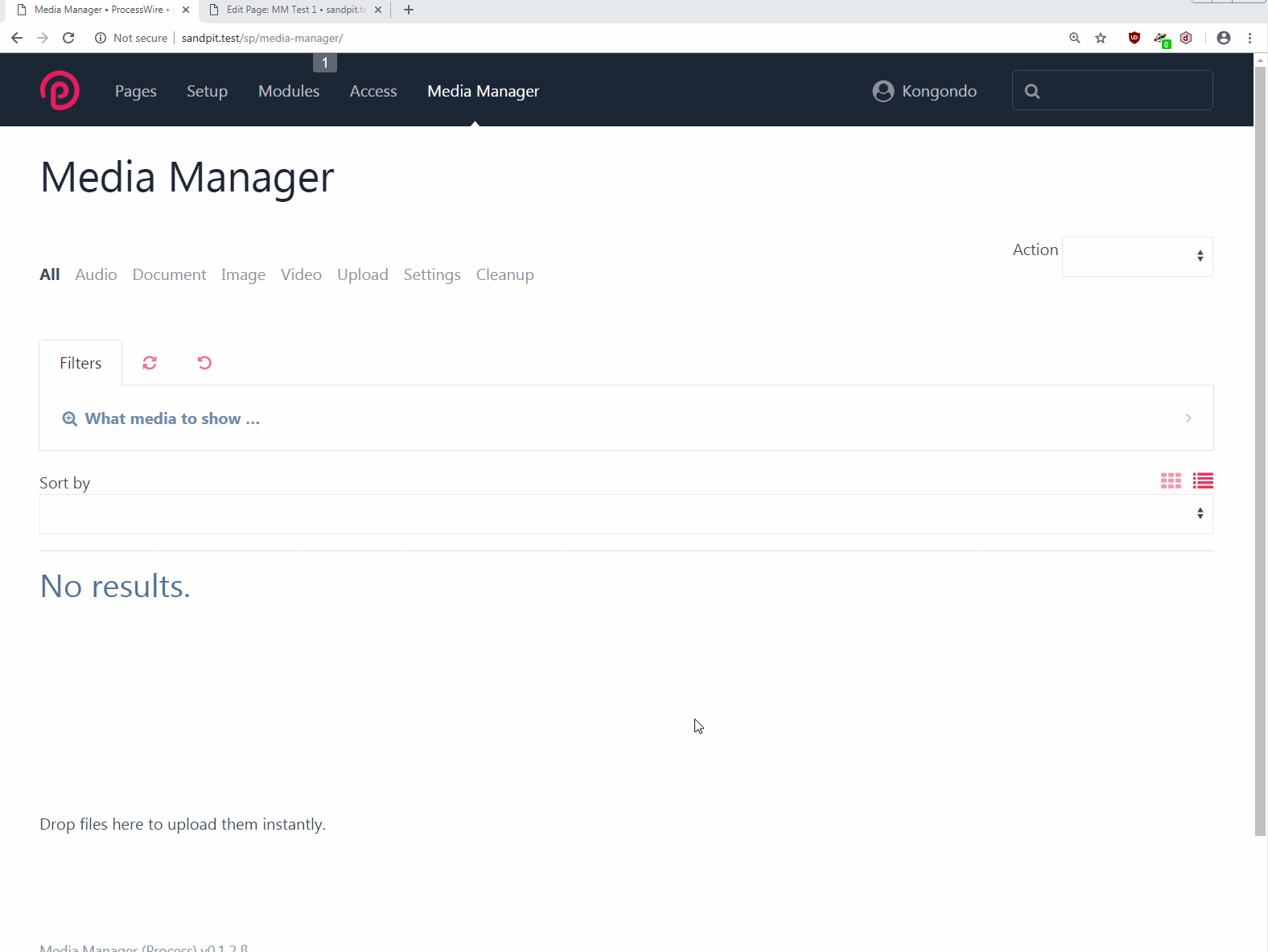
Task: Select the Audio media tab
Action: pyautogui.click(x=96, y=274)
